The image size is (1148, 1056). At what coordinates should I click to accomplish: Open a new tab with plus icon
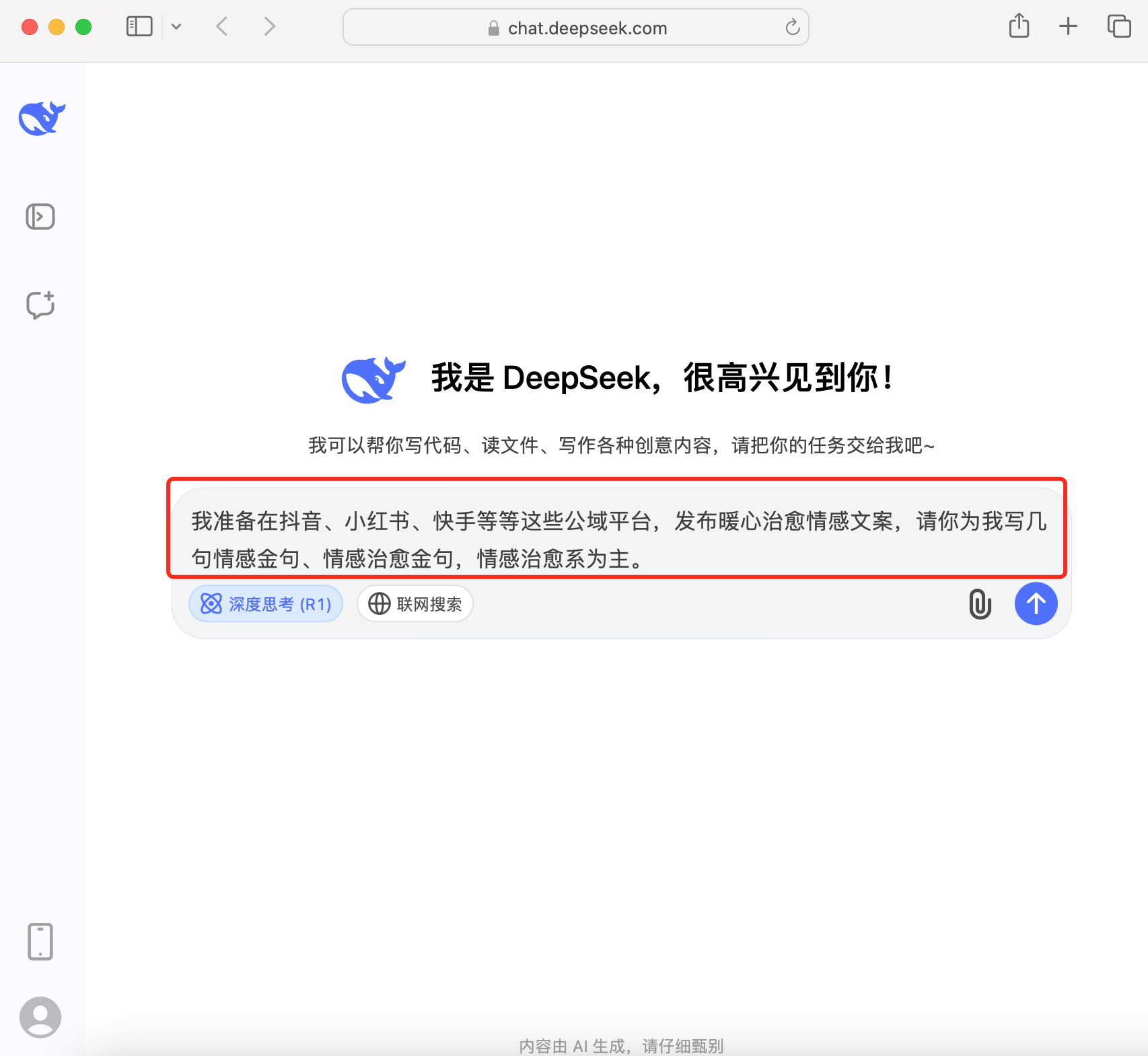tap(1068, 26)
